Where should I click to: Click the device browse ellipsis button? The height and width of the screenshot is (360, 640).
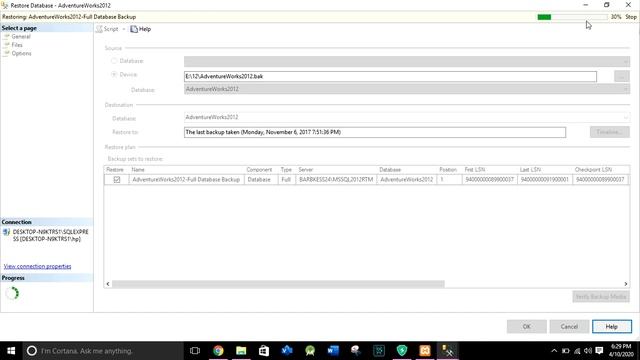(x=622, y=76)
